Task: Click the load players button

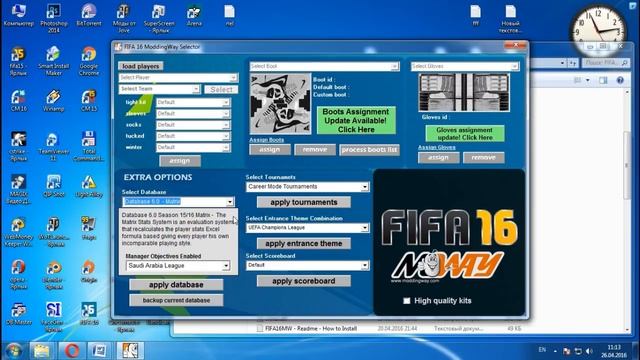Action: click(x=141, y=66)
